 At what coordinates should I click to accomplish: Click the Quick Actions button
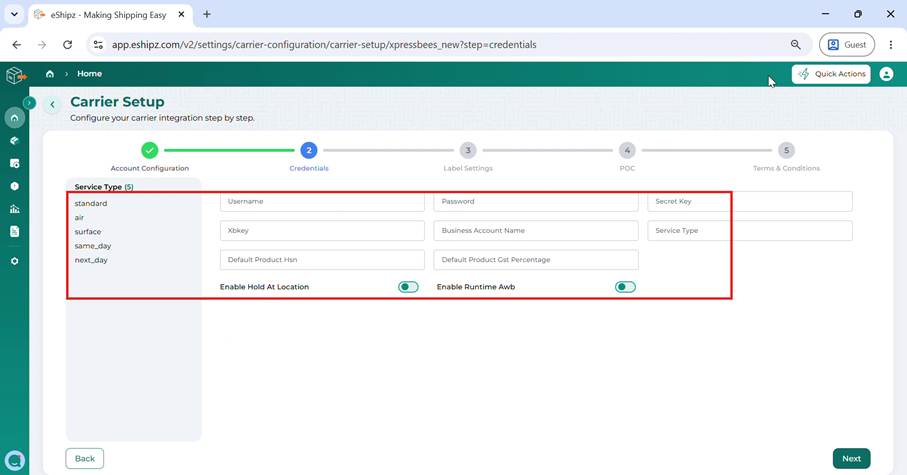pos(831,74)
